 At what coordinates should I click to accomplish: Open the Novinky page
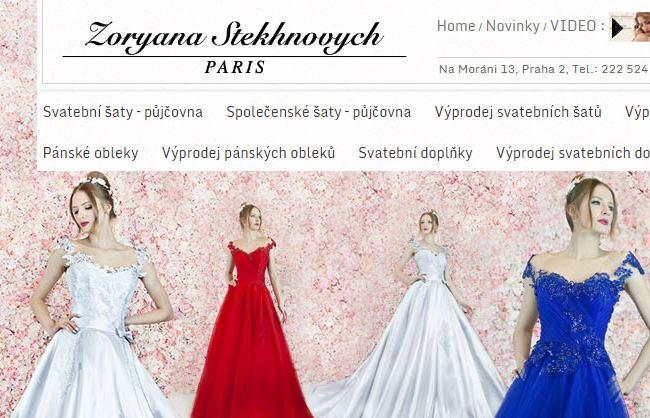click(x=512, y=26)
